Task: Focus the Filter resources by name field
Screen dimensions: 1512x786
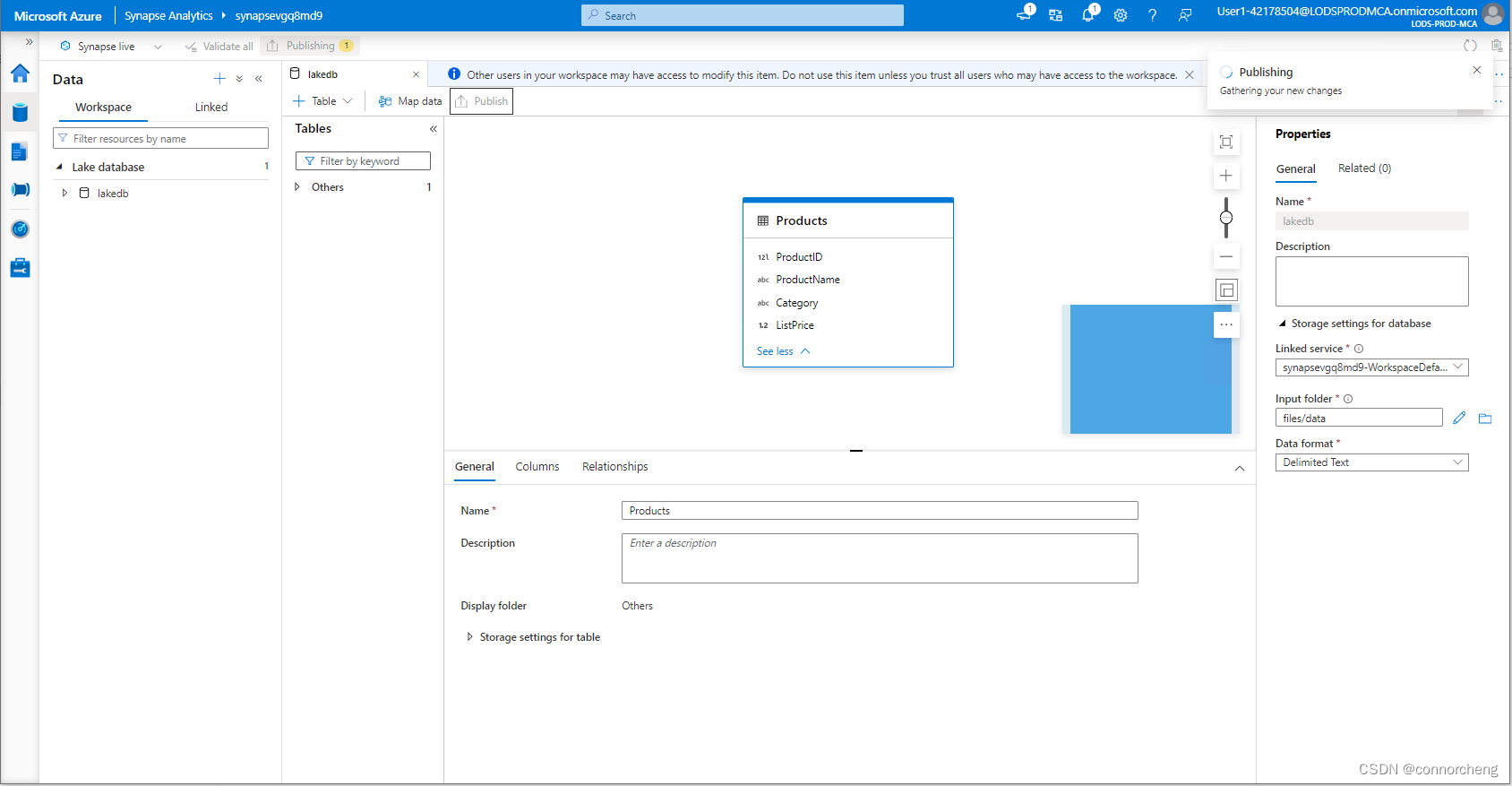Action: click(161, 139)
